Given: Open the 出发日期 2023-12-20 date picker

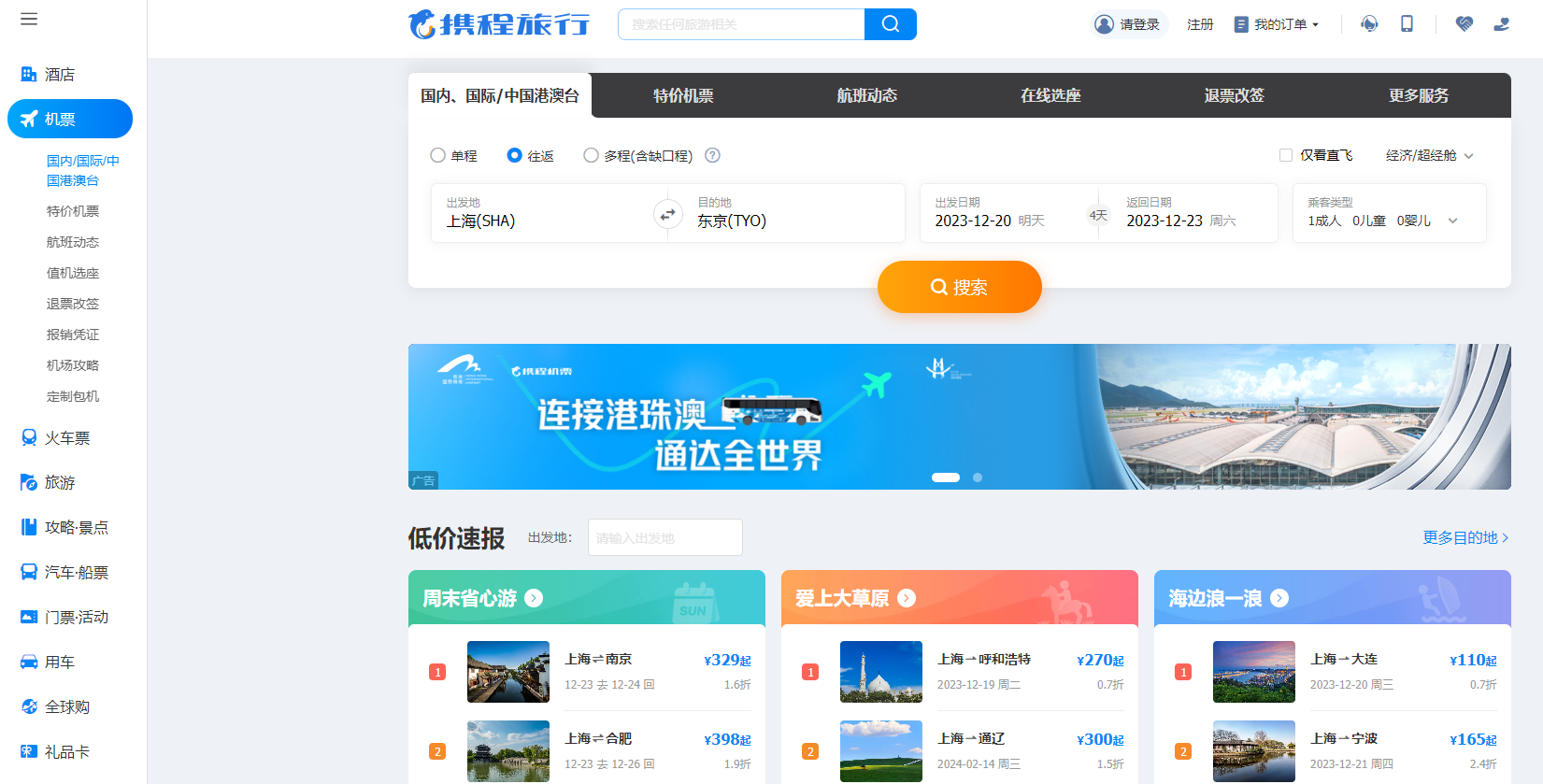Looking at the screenshot, I should pyautogui.click(x=1005, y=213).
